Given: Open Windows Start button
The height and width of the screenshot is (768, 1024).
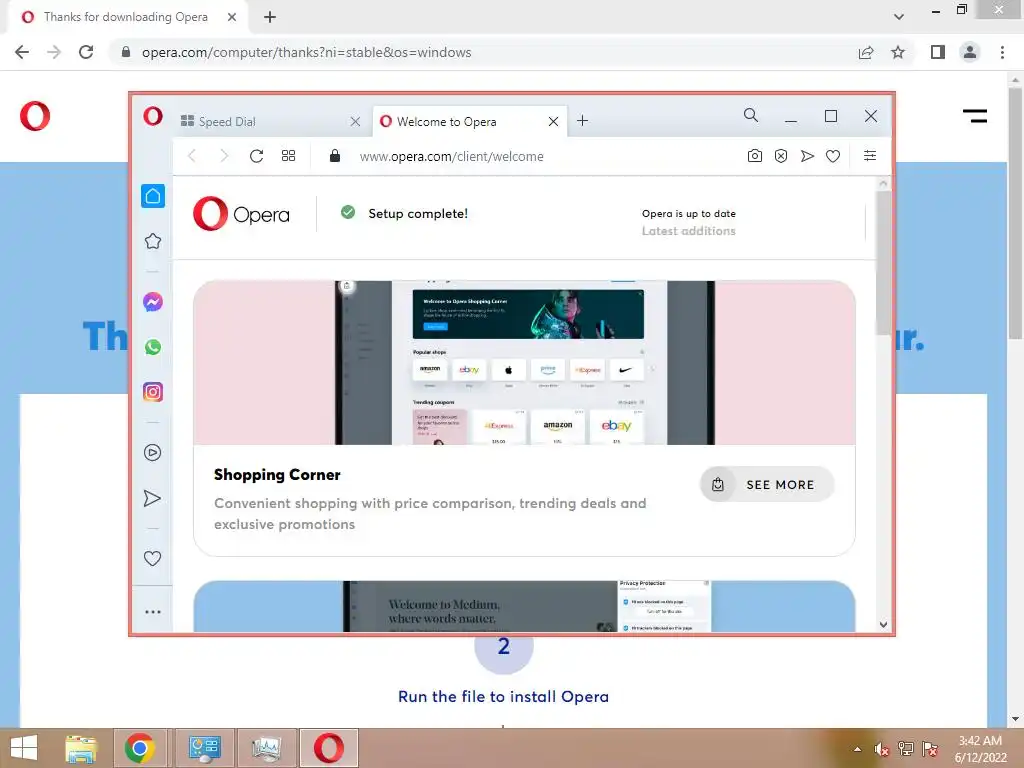Looking at the screenshot, I should click(24, 748).
